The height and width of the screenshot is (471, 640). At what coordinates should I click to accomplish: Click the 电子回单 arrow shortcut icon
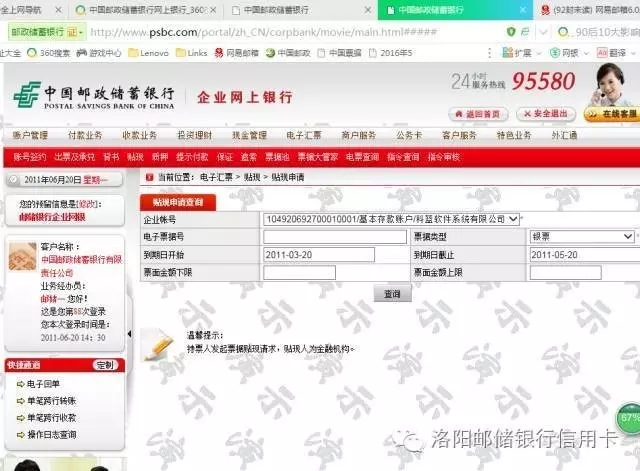20,383
